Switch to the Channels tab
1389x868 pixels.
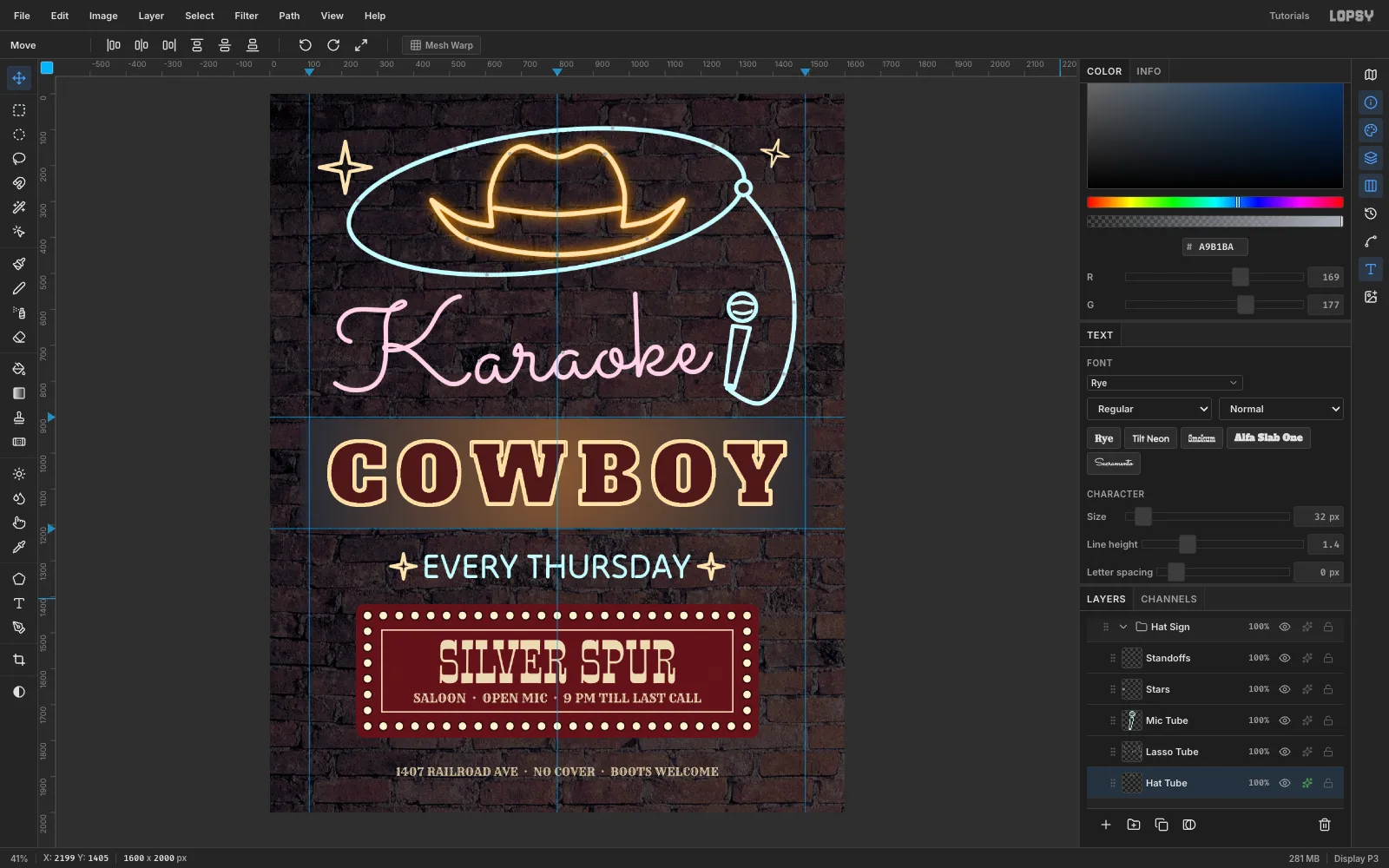[1168, 599]
